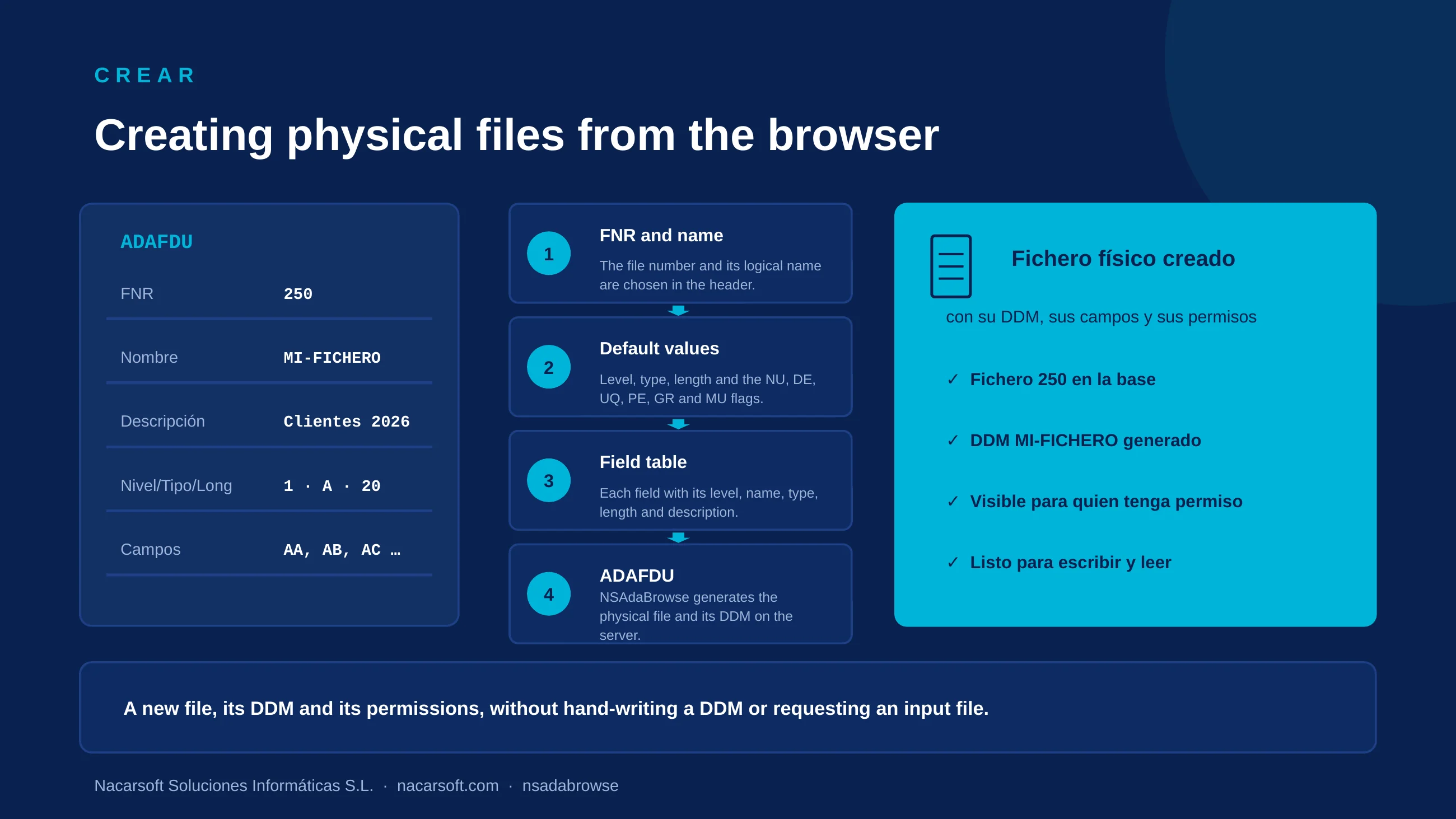The height and width of the screenshot is (819, 1456).
Task: Click Listo para escribir y leer text
Action: 1071,563
